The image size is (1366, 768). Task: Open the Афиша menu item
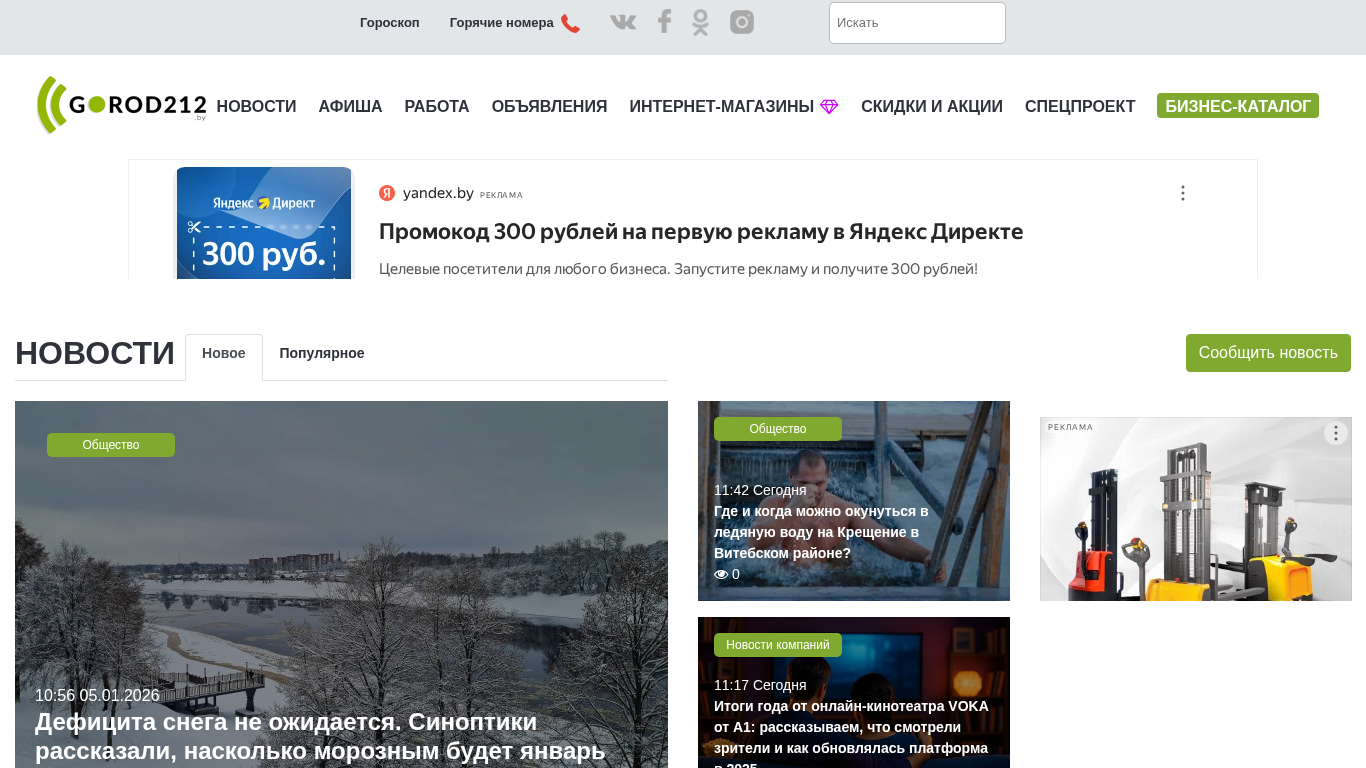[x=350, y=106]
